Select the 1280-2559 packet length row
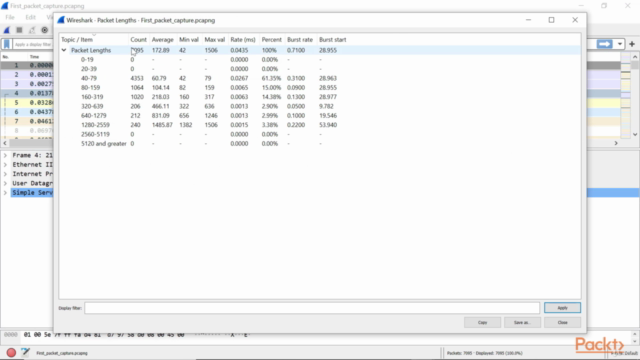Viewport: 640px width, 360px height. click(x=320, y=125)
